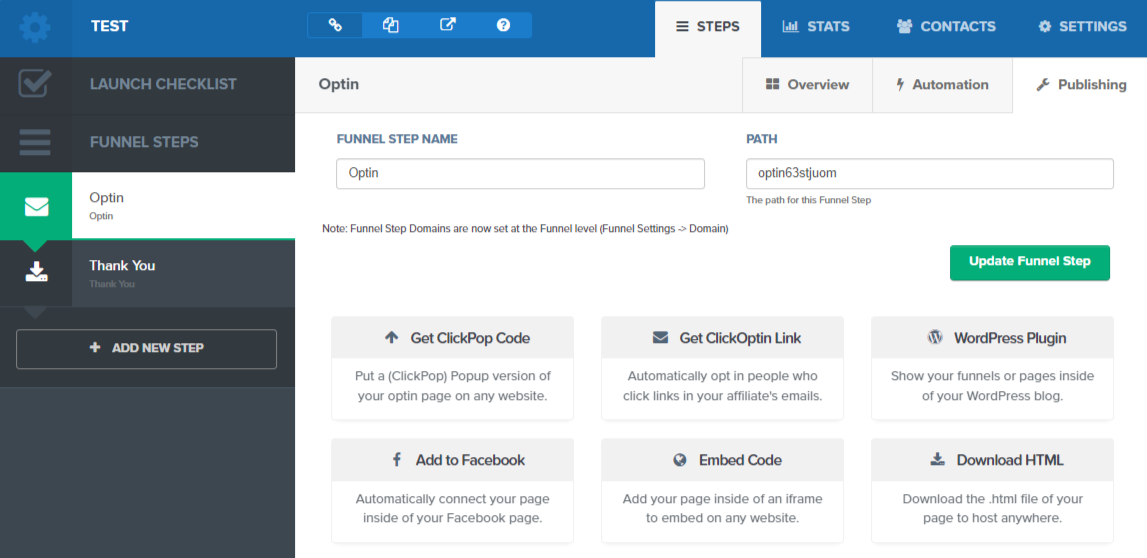Click the Embed Code globe icon

680,460
